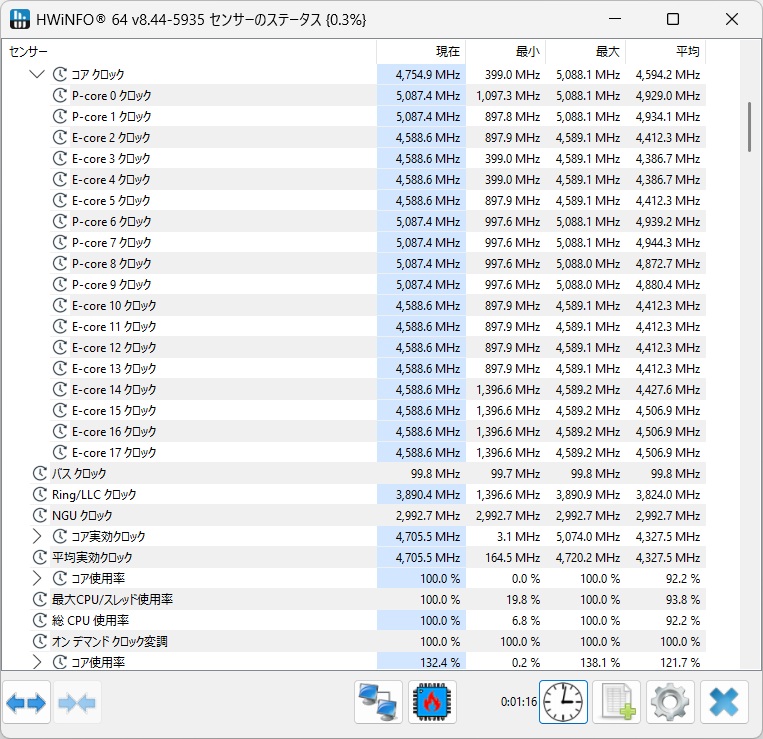The height and width of the screenshot is (739, 763).
Task: Select the E-core 15 クロック row
Action: click(x=378, y=410)
